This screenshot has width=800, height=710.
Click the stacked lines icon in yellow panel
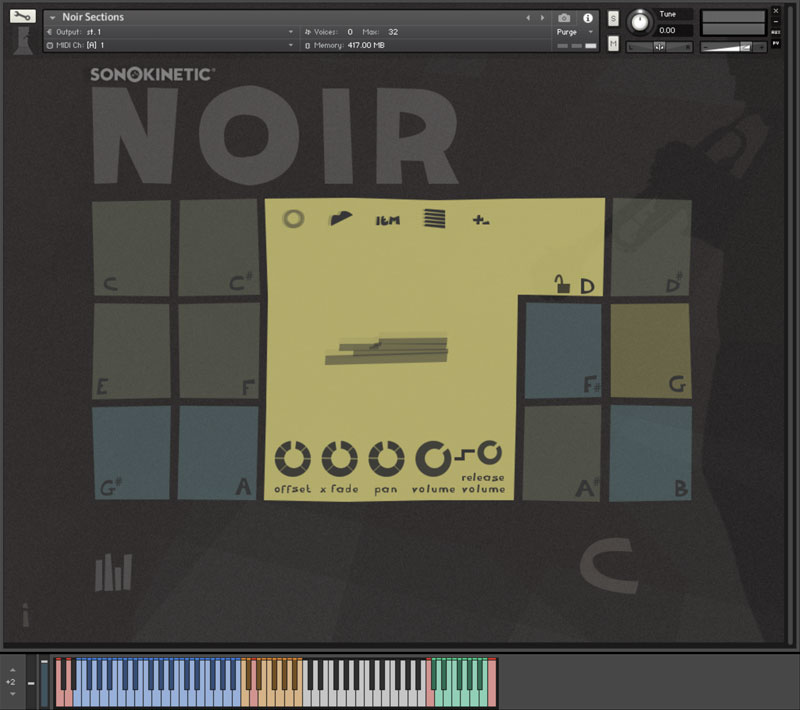pyautogui.click(x=433, y=219)
